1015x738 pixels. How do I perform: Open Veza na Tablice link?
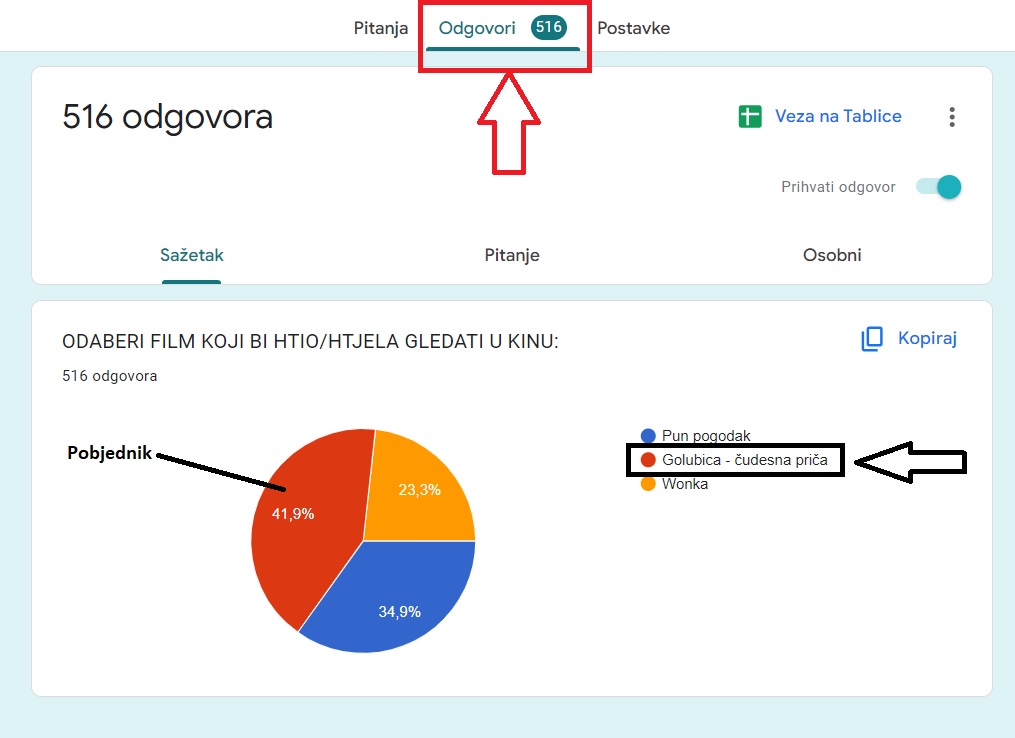[838, 116]
